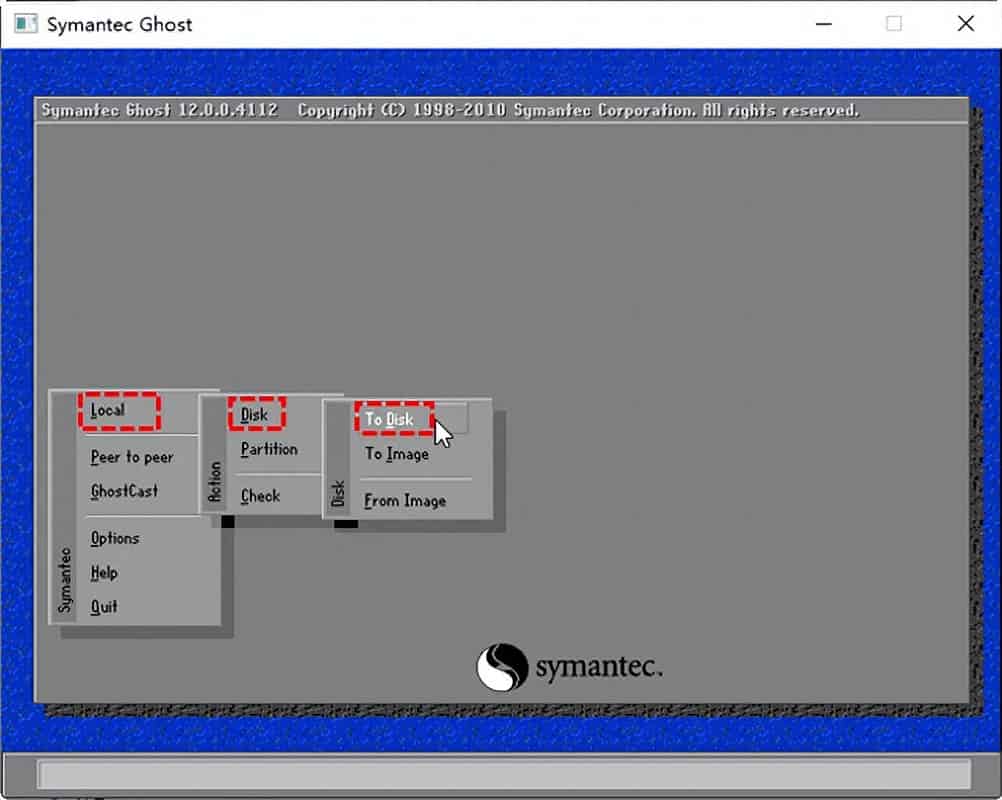Select Help in the main menu
The height and width of the screenshot is (800, 1002).
[104, 573]
